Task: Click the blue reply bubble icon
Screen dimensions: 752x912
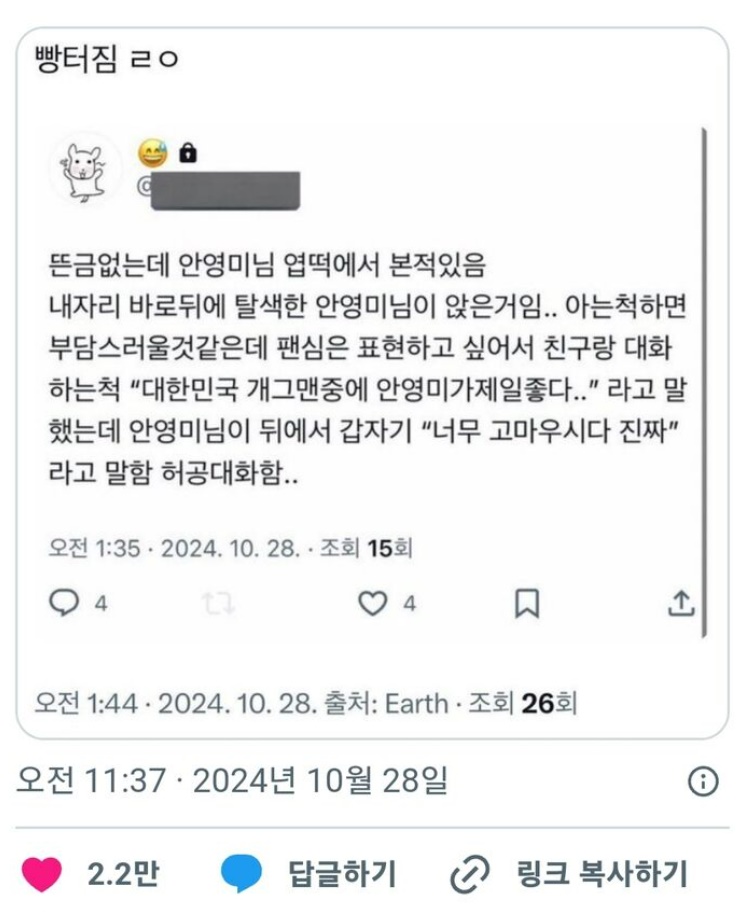Action: tap(241, 874)
